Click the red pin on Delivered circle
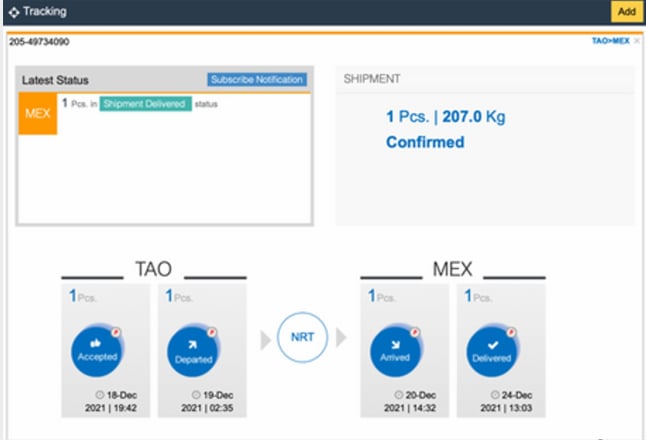 tap(510, 332)
